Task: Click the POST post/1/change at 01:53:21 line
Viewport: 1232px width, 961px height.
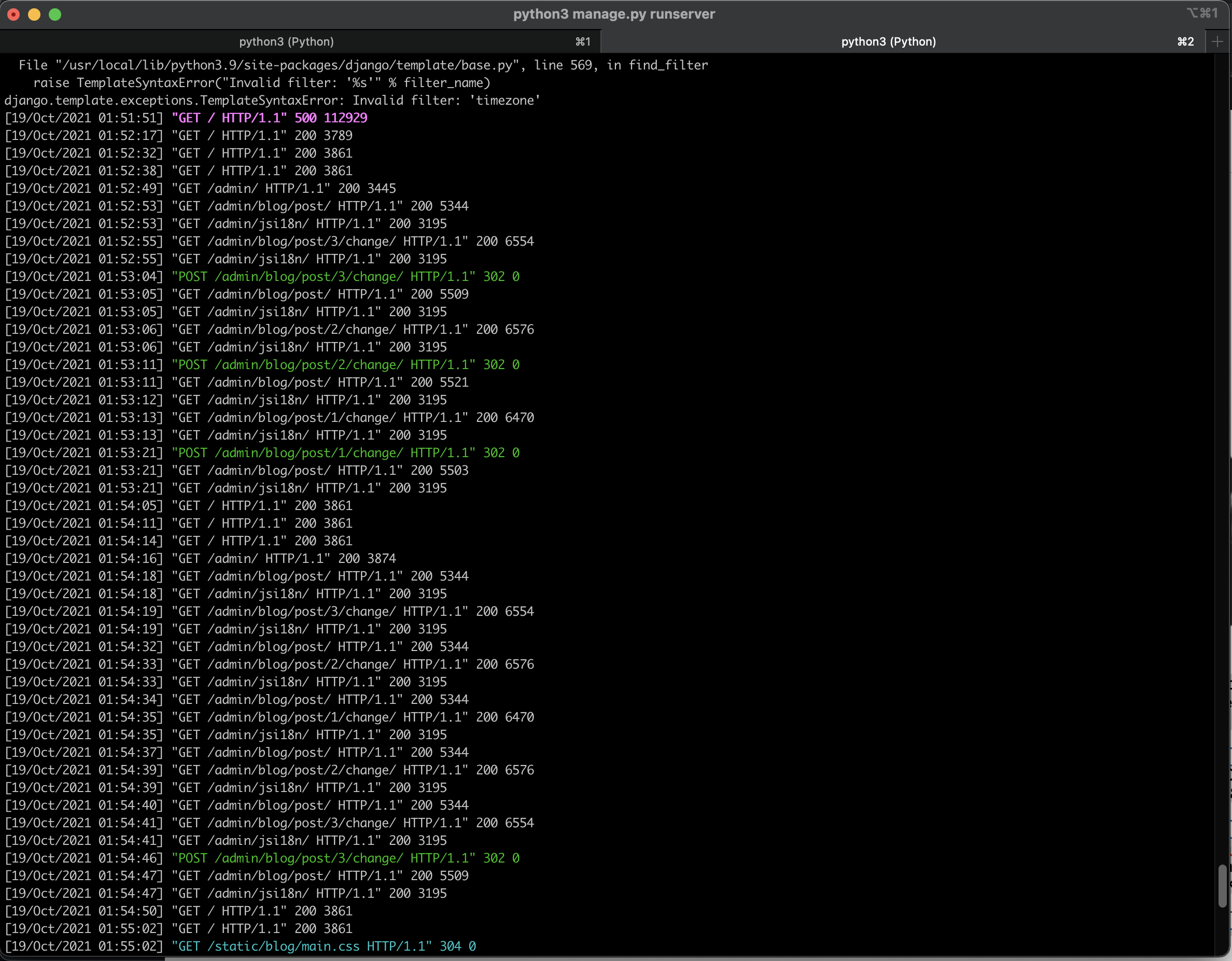Action: 262,453
